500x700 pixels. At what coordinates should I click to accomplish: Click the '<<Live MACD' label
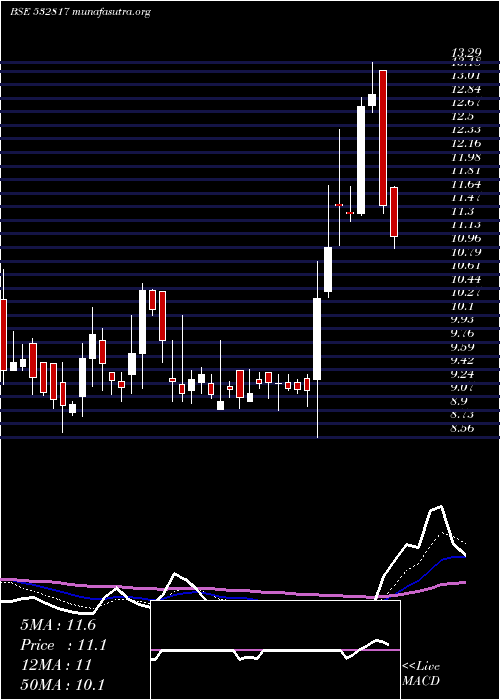tap(421, 674)
